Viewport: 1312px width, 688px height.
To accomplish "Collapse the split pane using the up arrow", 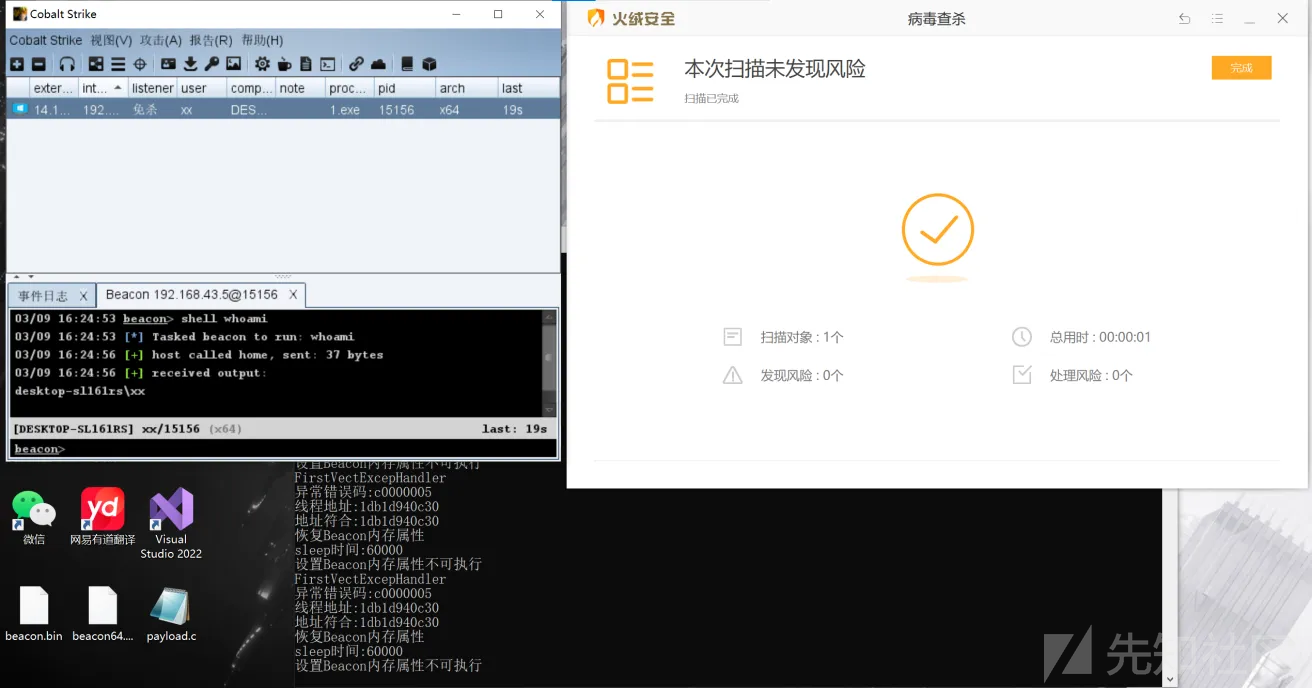I will coord(16,277).
